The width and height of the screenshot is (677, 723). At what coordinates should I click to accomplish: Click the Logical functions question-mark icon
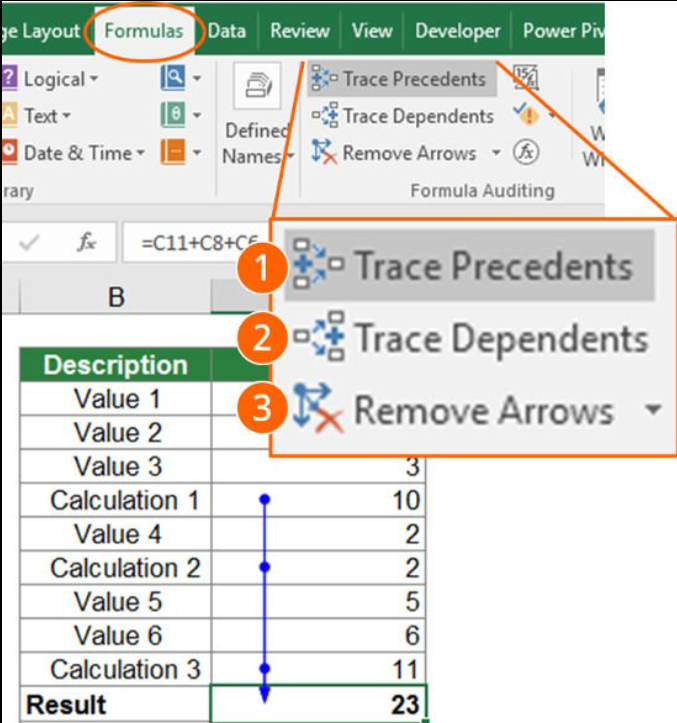[9, 77]
